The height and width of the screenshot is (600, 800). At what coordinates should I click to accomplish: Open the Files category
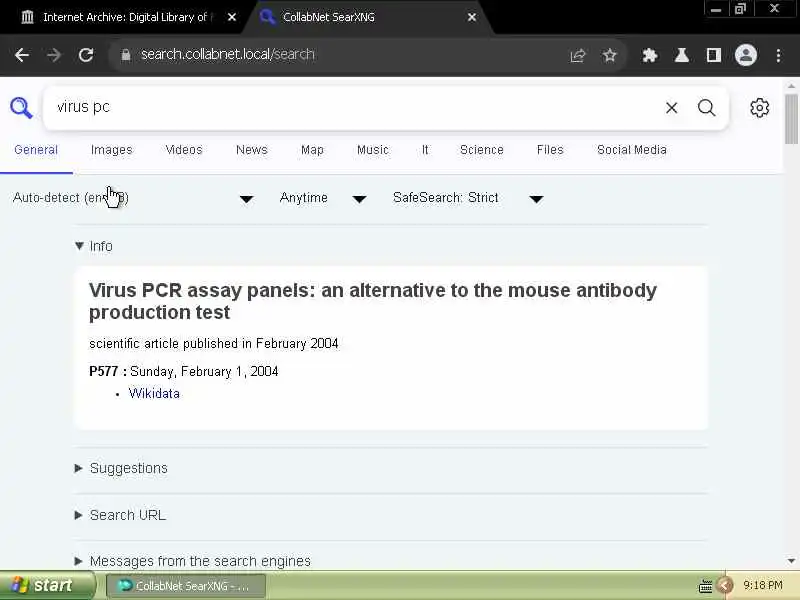(550, 150)
